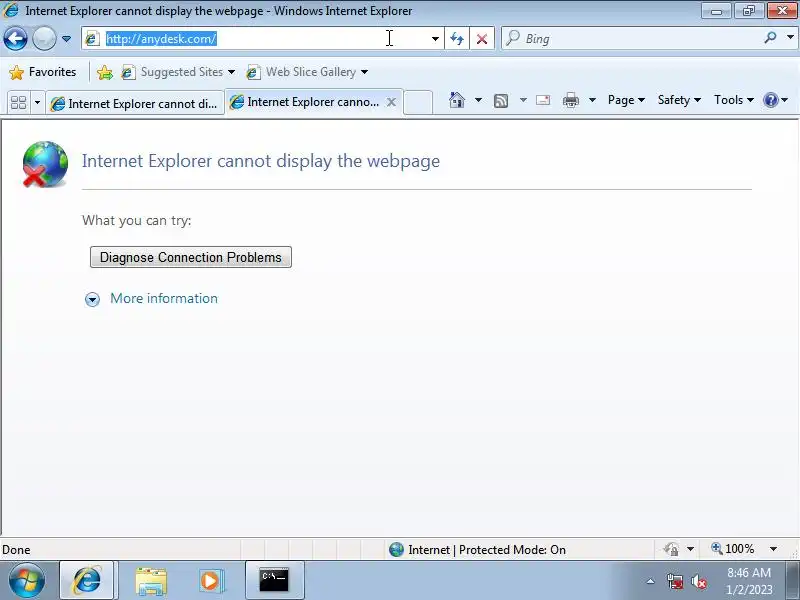Viewport: 800px width, 600px height.
Task: Click the Help question mark icon
Action: 770,100
